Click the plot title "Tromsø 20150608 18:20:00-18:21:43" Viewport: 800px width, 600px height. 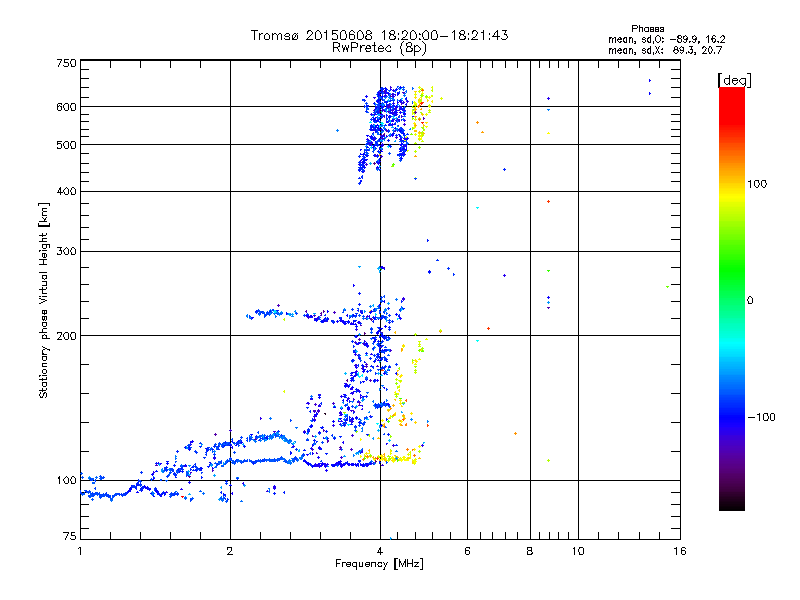coord(379,35)
